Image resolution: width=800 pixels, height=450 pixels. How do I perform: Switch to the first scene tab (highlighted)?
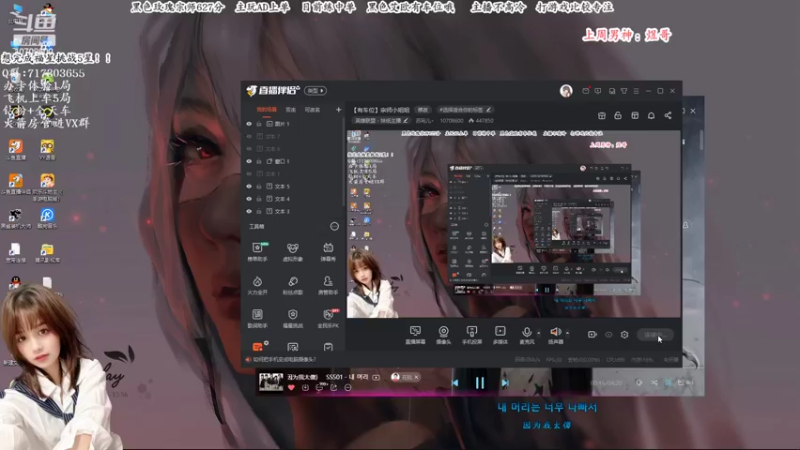pyautogui.click(x=266, y=110)
